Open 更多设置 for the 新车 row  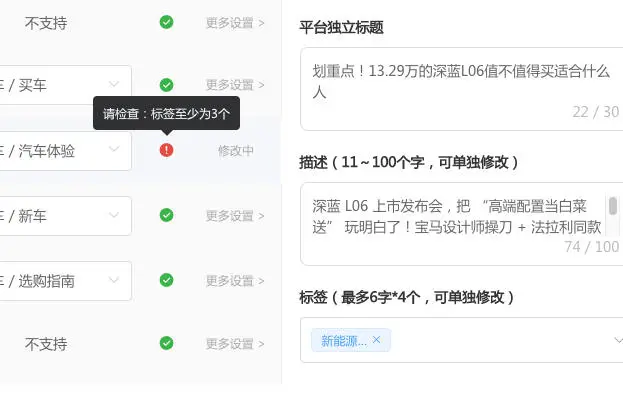tap(235, 215)
